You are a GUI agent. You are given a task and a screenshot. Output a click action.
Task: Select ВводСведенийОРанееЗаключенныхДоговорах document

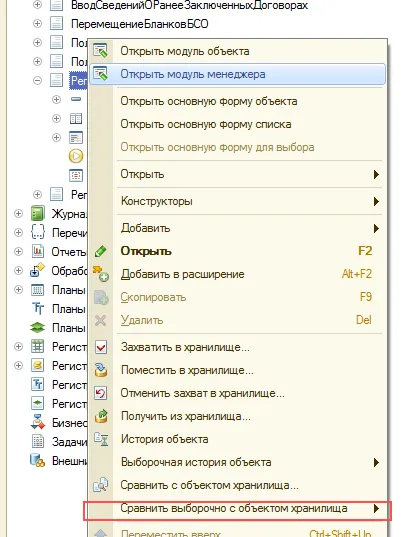pyautogui.click(x=189, y=5)
